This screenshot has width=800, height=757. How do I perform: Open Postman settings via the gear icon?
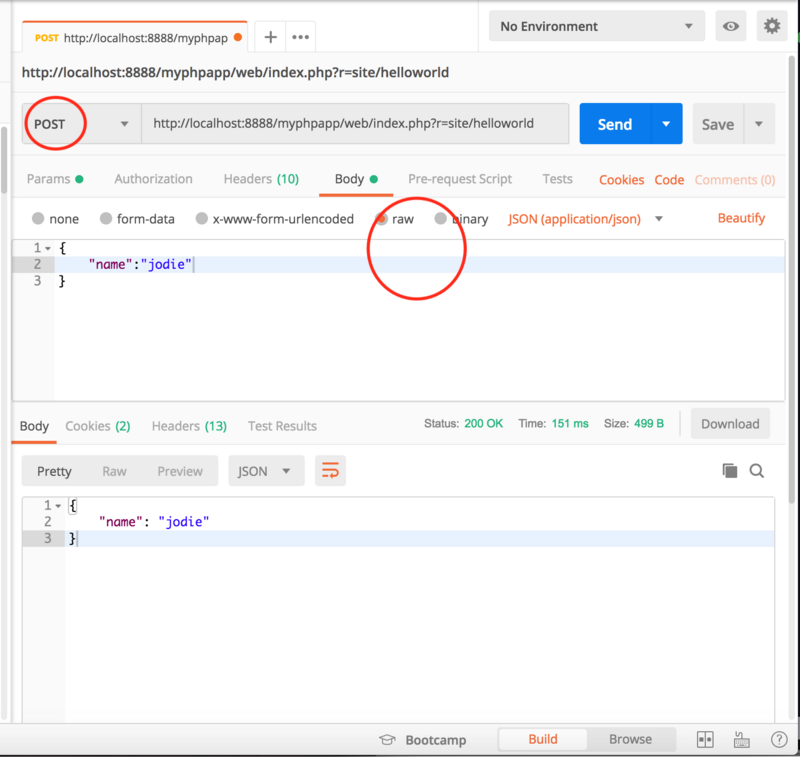(772, 26)
